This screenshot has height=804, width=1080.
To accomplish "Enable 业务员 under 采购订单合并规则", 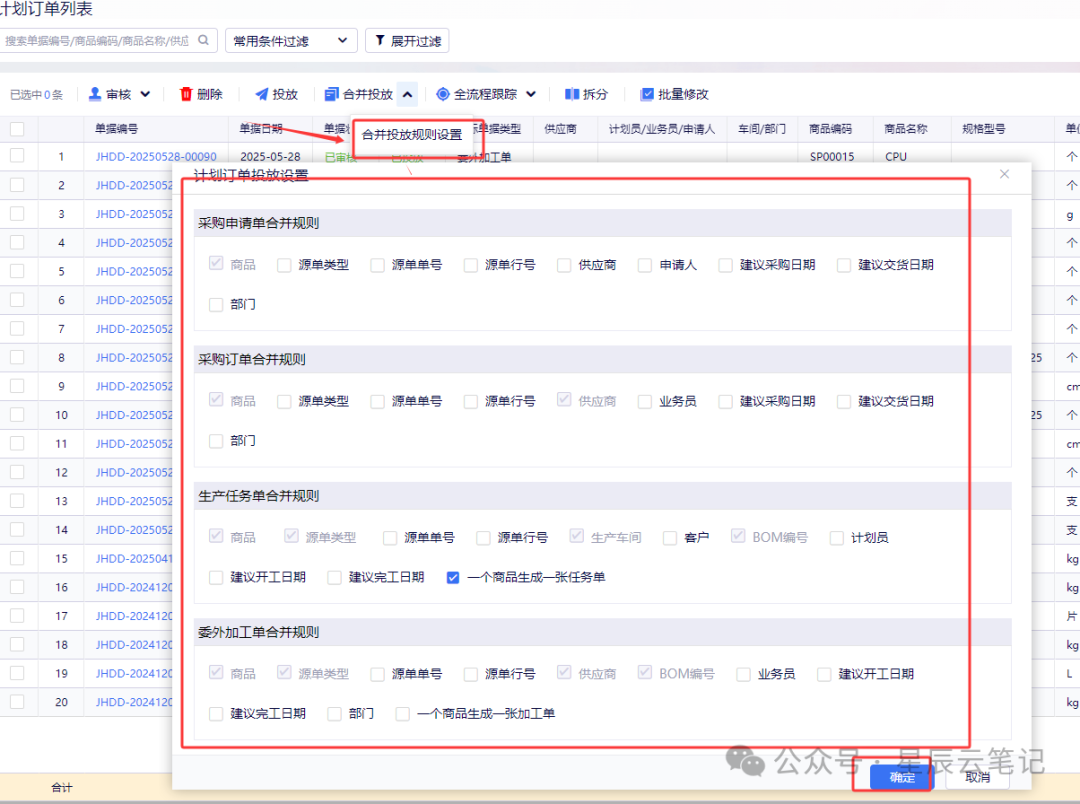I will click(645, 402).
